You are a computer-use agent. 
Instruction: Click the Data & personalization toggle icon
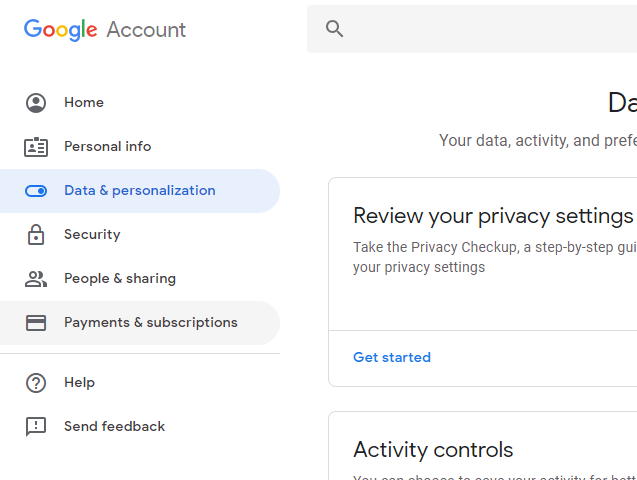tap(36, 191)
